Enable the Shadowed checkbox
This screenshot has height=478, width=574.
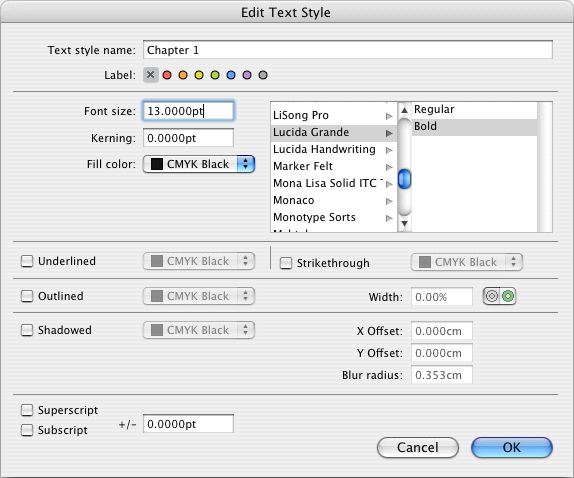[x=27, y=330]
